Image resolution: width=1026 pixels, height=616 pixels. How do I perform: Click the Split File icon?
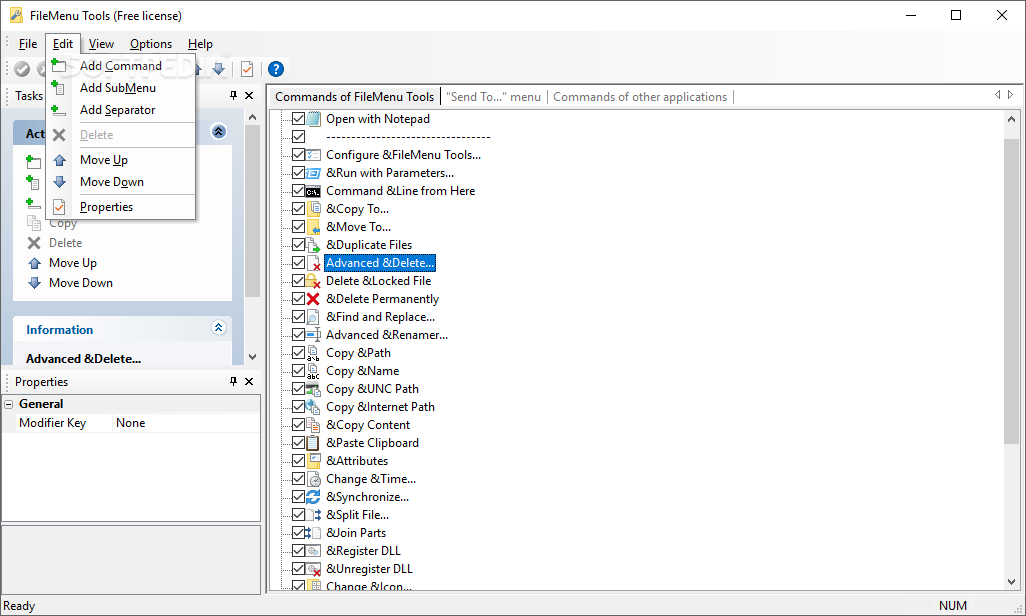tap(313, 515)
